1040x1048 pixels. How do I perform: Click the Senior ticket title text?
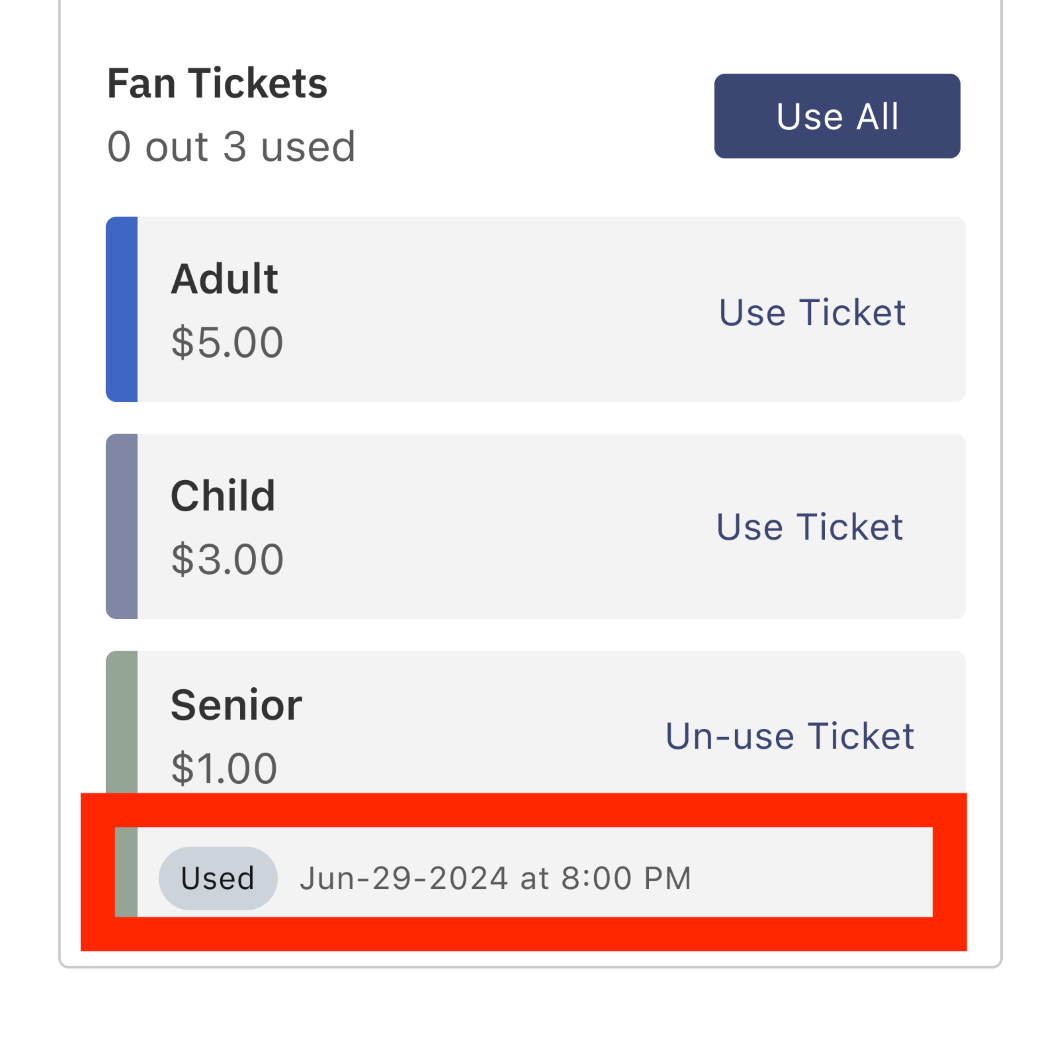236,704
